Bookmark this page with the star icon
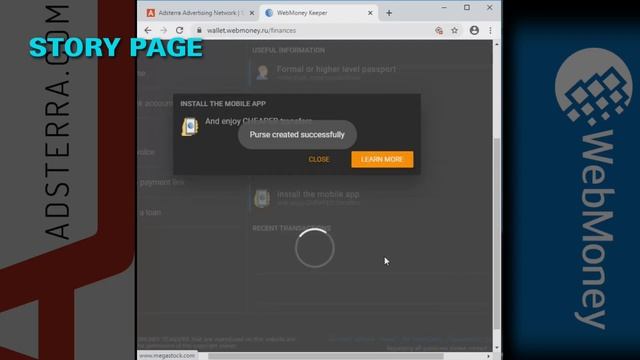The height and width of the screenshot is (360, 640). [x=455, y=30]
